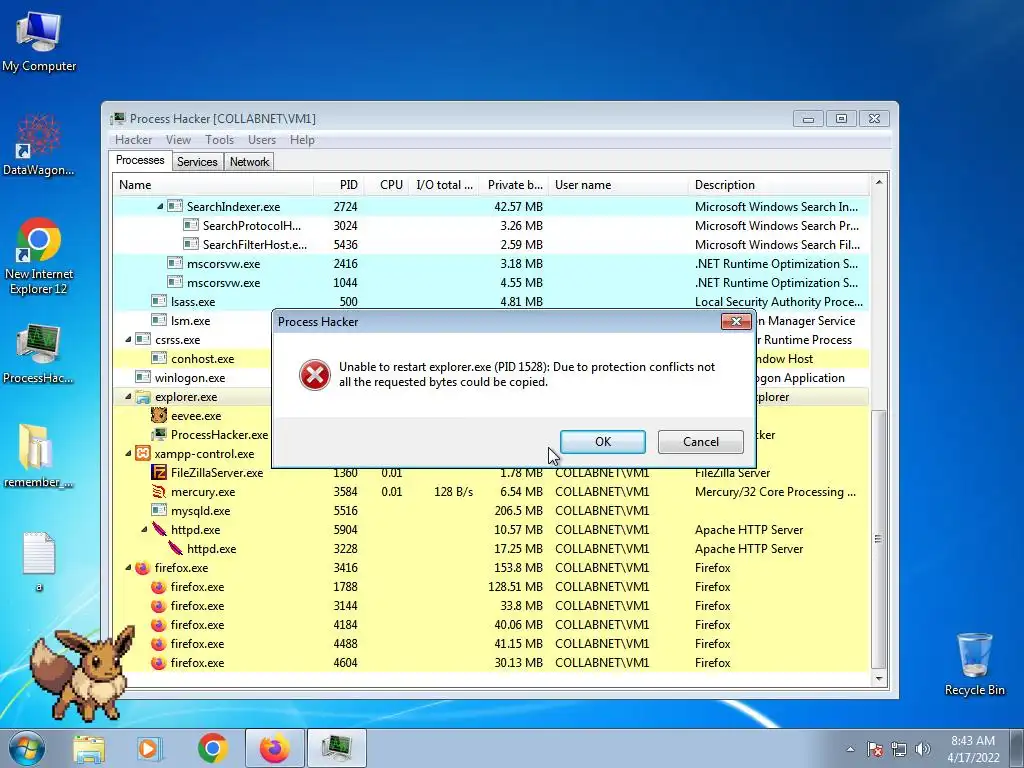This screenshot has width=1024, height=768.
Task: Click the volume icon in system tray
Action: point(923,749)
